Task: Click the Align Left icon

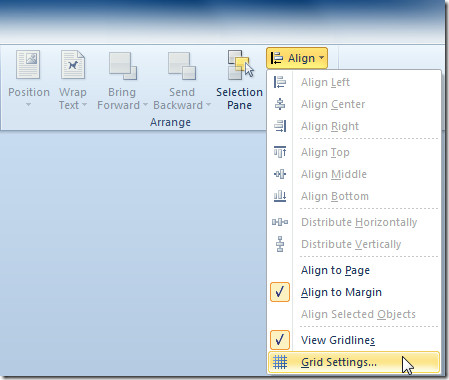Action: [x=280, y=82]
